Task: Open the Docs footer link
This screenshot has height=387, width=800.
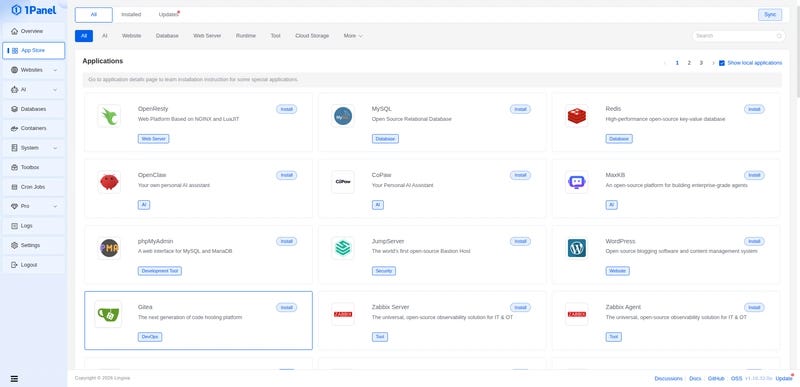Action: 695,378
